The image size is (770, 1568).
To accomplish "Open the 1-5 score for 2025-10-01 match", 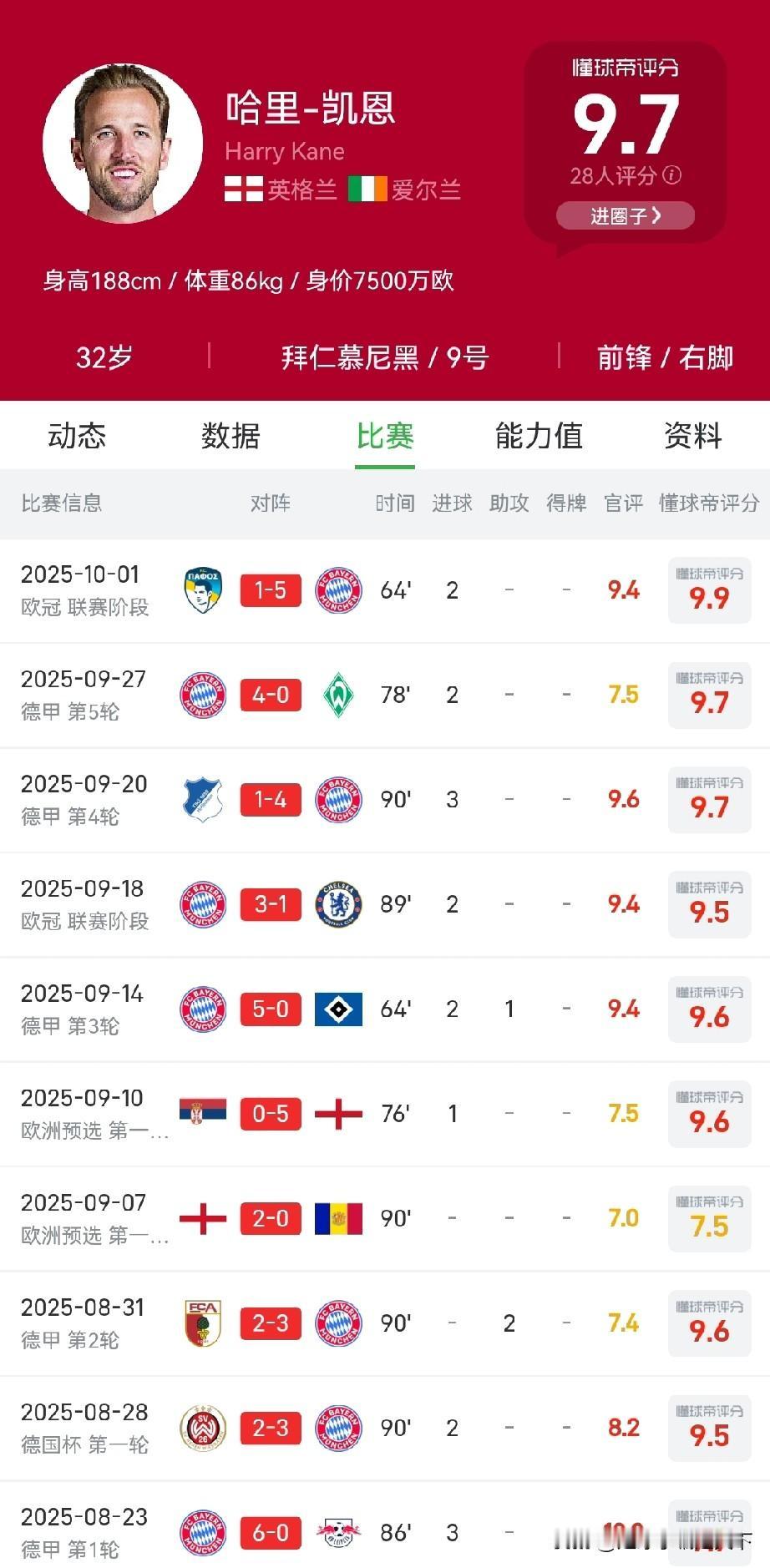I will tap(271, 590).
